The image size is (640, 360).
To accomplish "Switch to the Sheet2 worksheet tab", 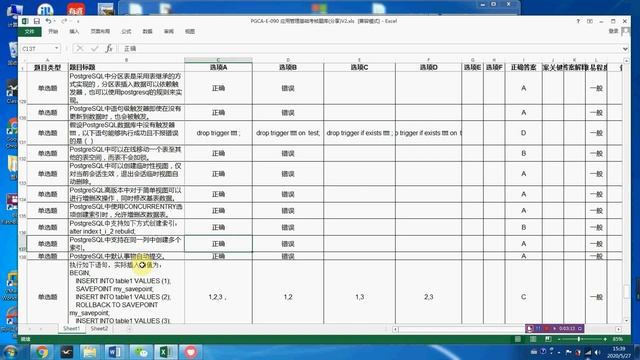I will [x=99, y=329].
